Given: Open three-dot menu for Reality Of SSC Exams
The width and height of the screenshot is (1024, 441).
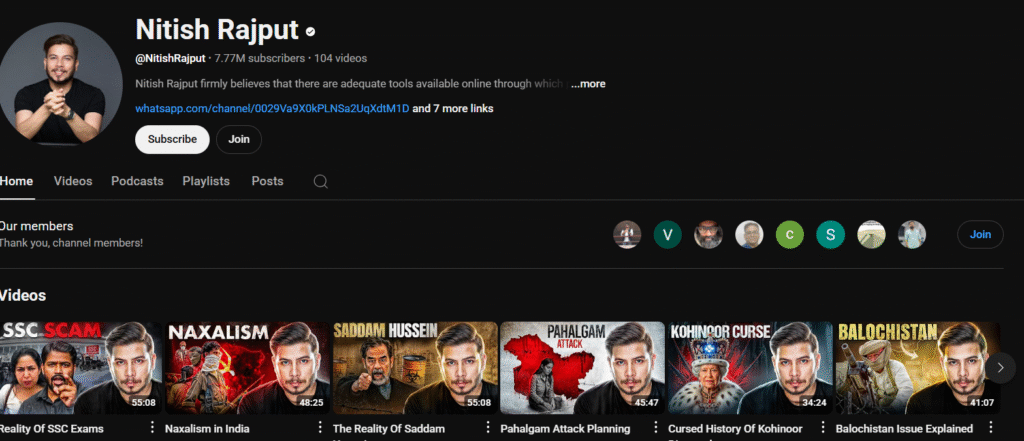Looking at the screenshot, I should pyautogui.click(x=152, y=428).
